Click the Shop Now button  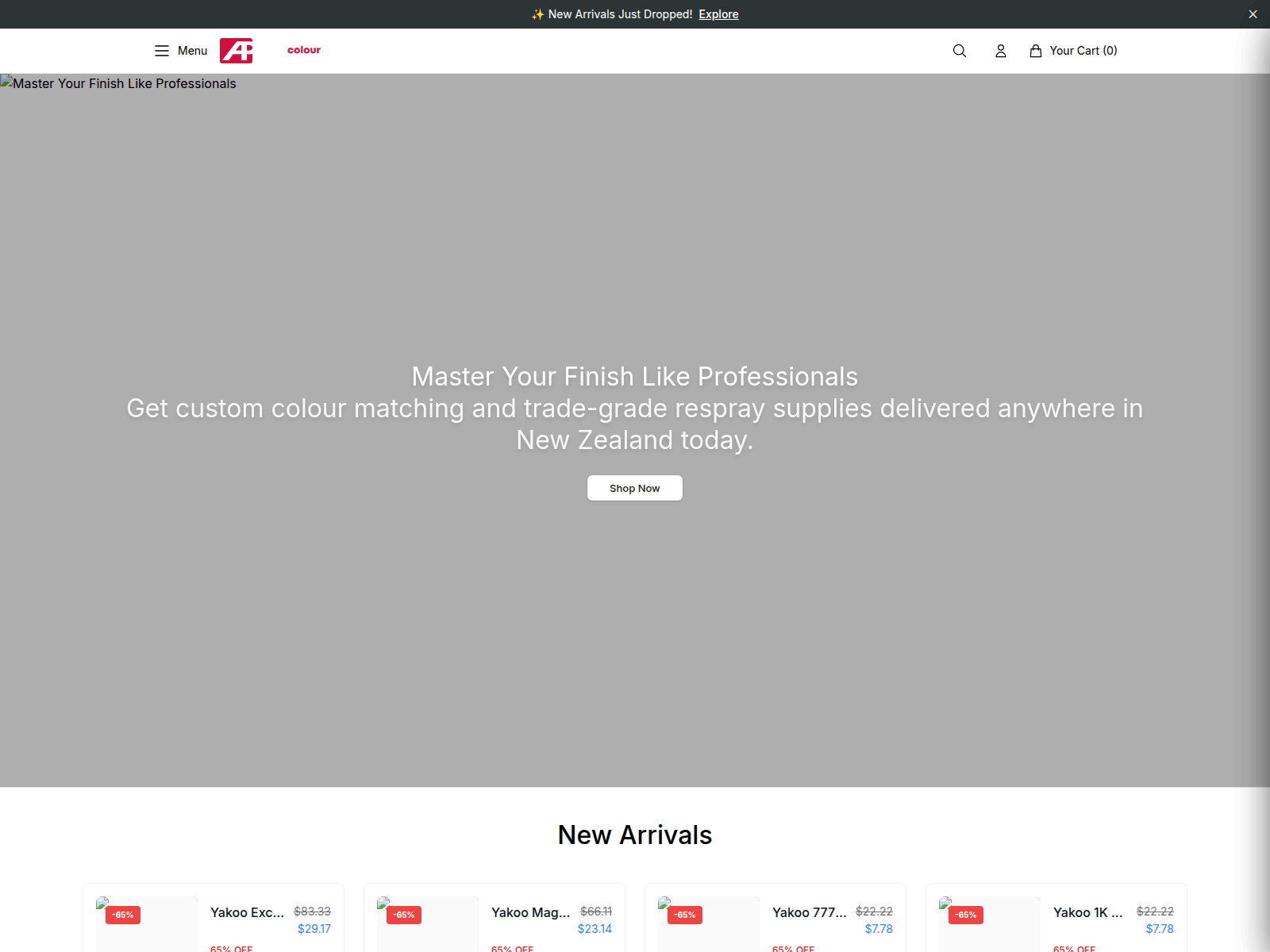(x=635, y=488)
